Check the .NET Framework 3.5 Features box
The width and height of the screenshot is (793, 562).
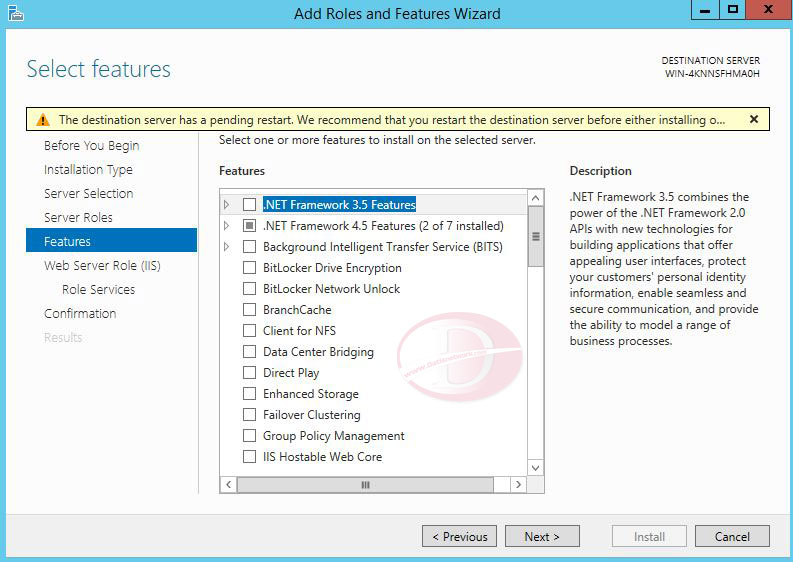(x=249, y=204)
